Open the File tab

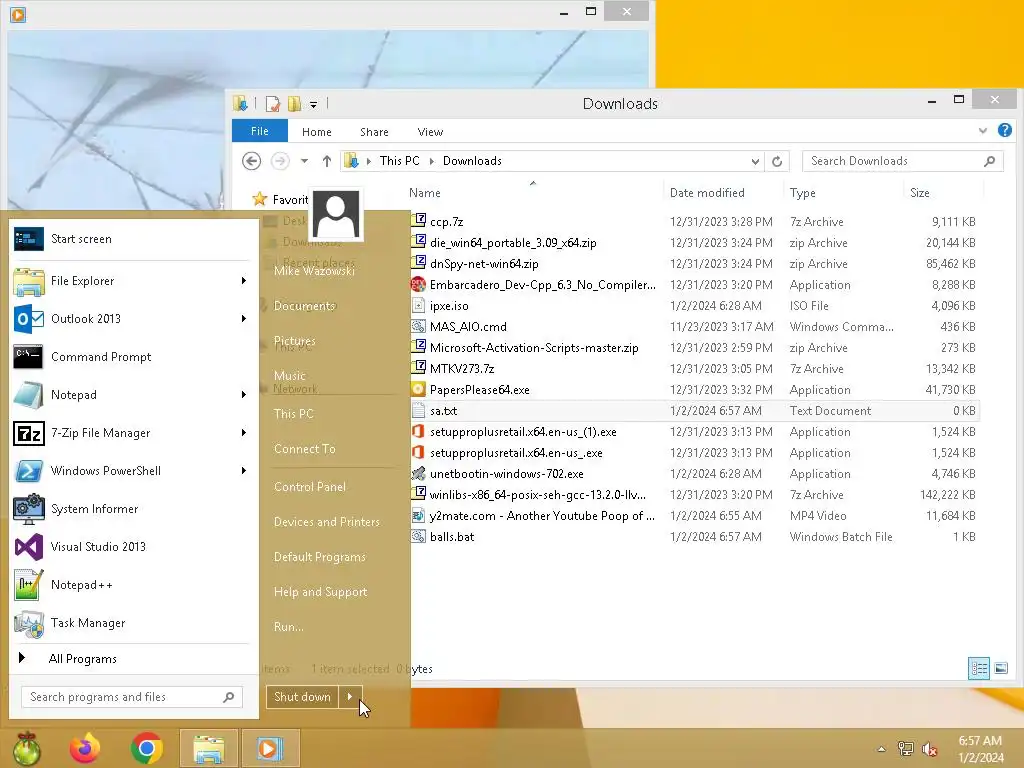click(x=260, y=131)
